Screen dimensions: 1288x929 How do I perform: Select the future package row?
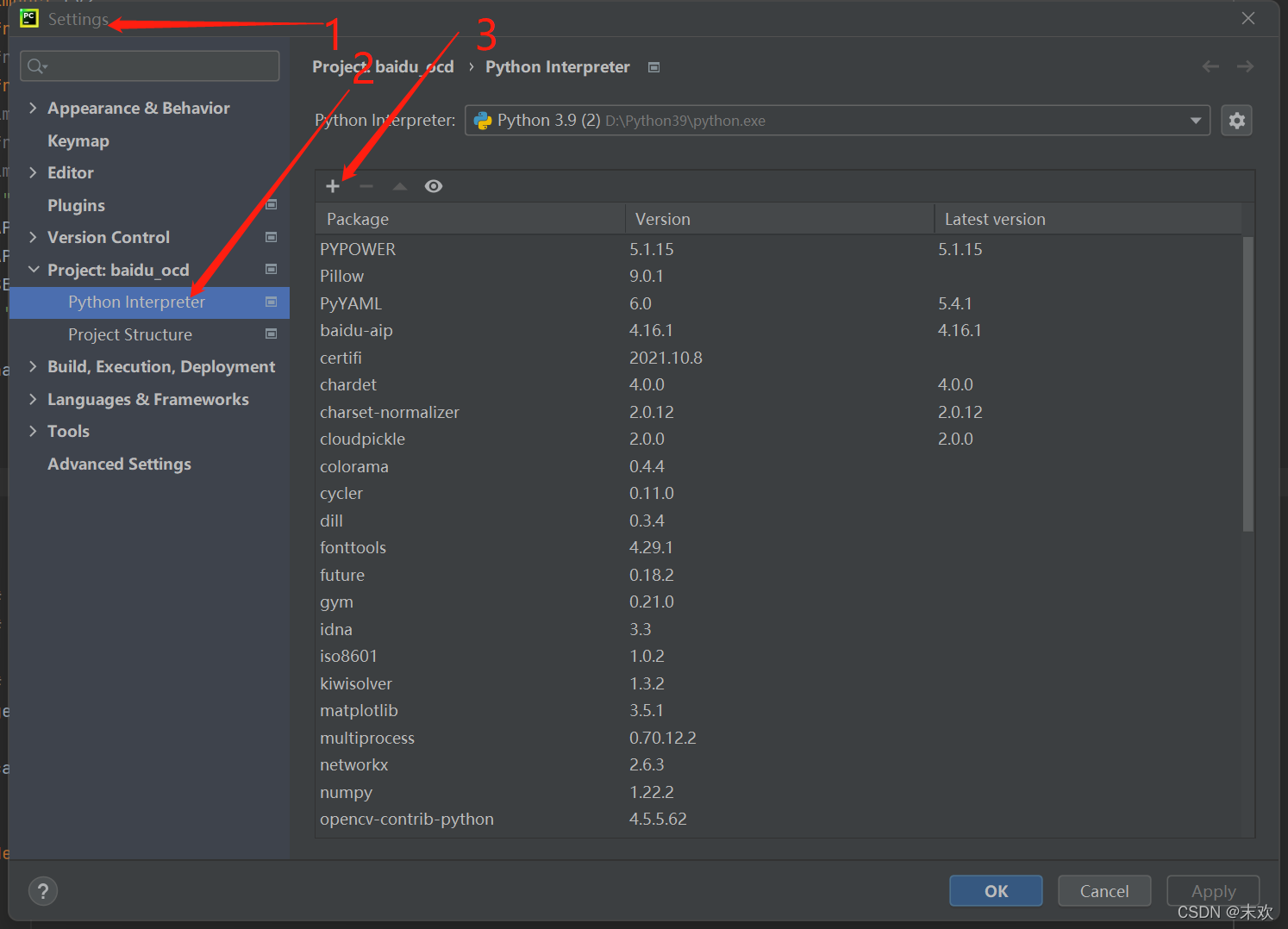pyautogui.click(x=779, y=575)
